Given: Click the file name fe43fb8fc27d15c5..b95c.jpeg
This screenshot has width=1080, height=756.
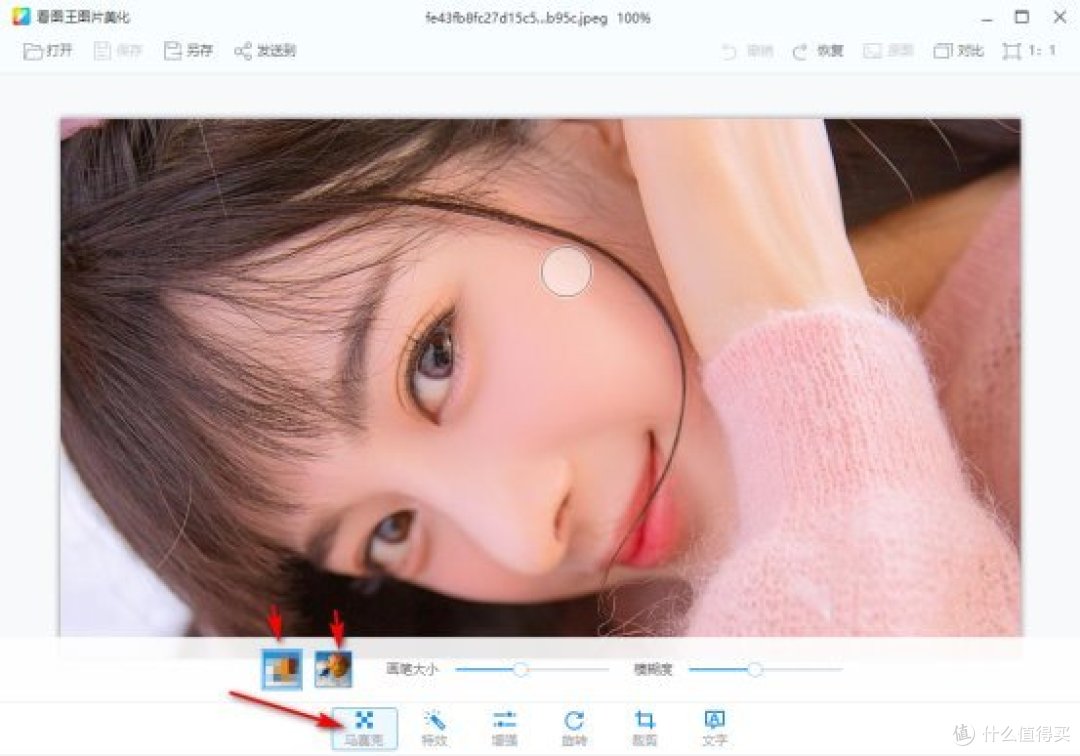Looking at the screenshot, I should [516, 18].
